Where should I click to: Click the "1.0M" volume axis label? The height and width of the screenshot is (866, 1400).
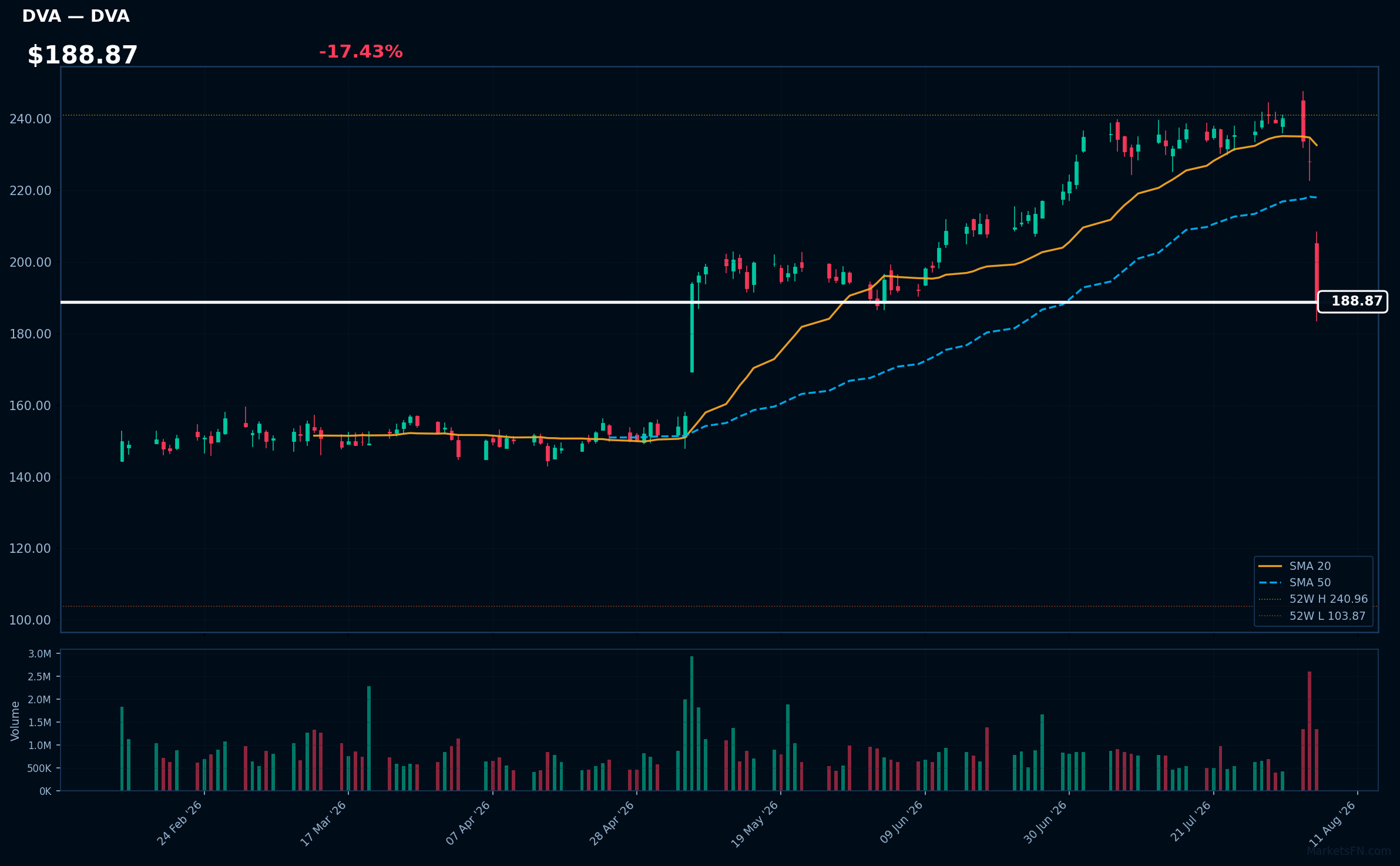click(x=40, y=746)
